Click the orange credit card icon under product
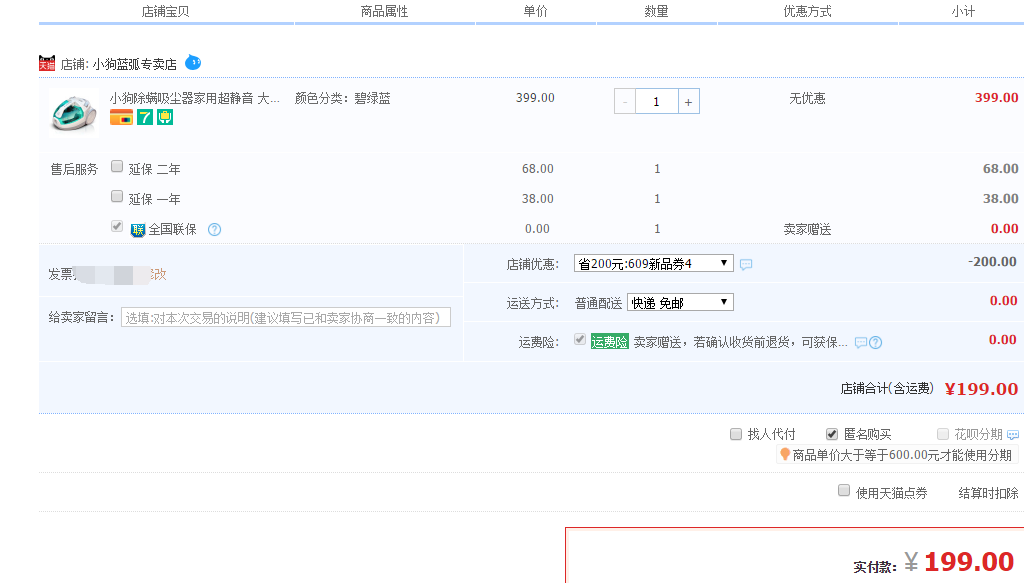The height and width of the screenshot is (583, 1024). click(121, 118)
